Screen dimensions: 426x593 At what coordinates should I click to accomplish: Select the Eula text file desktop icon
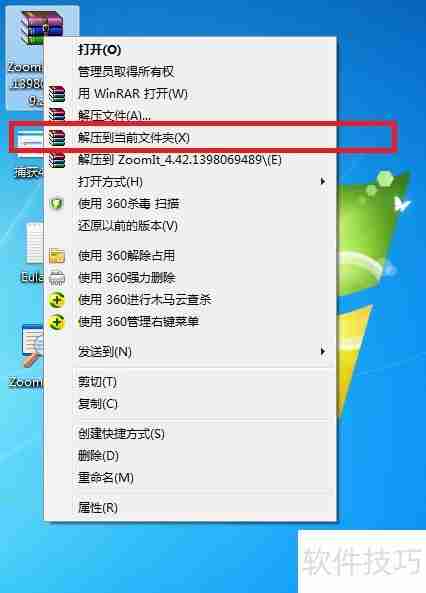click(x=34, y=243)
